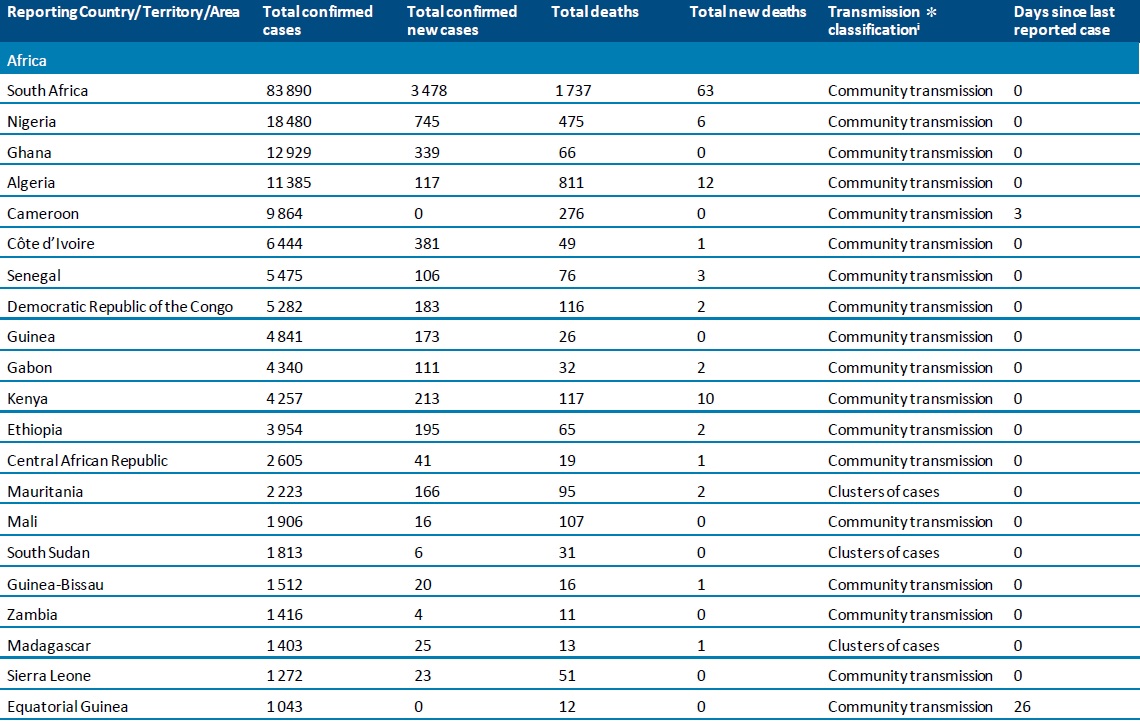Click Kenya's new confirmed cases 213
Image resolution: width=1140 pixels, height=726 pixels.
point(426,399)
